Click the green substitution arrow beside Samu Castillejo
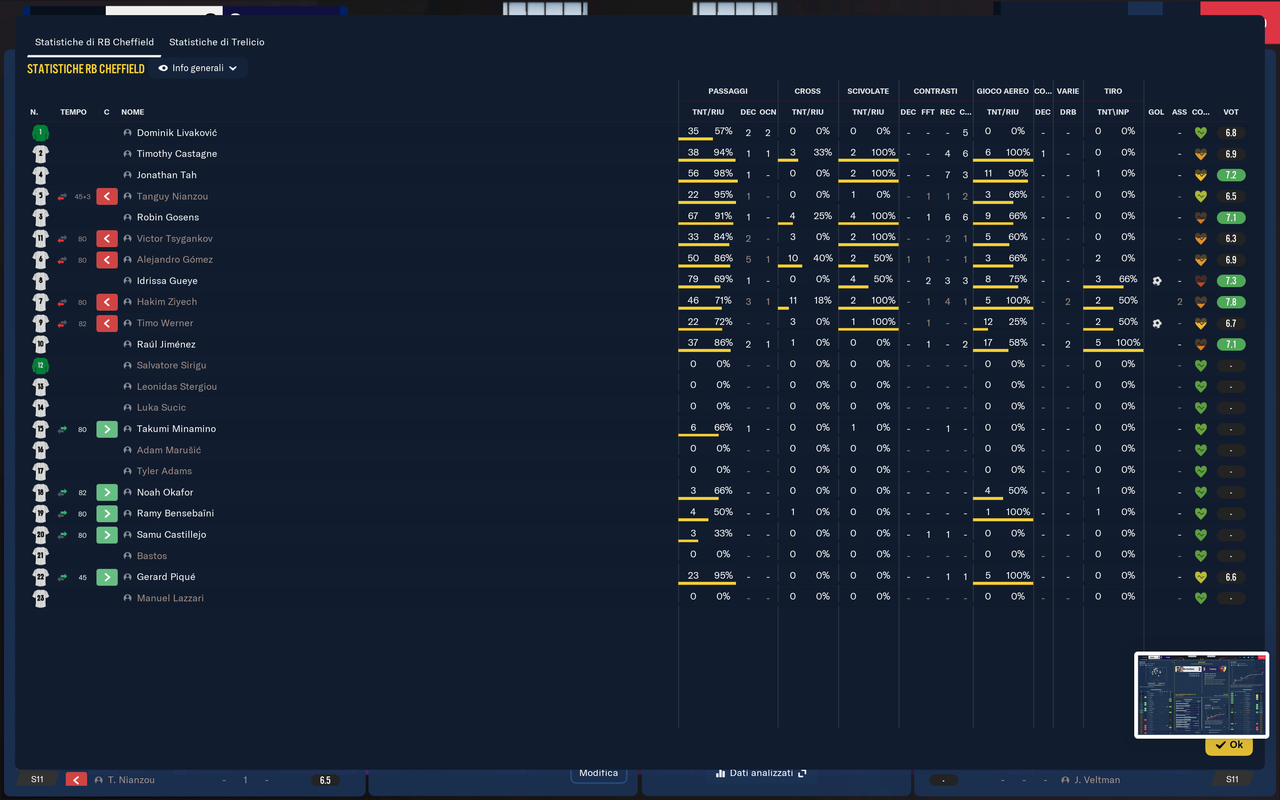The width and height of the screenshot is (1280, 800). point(107,535)
